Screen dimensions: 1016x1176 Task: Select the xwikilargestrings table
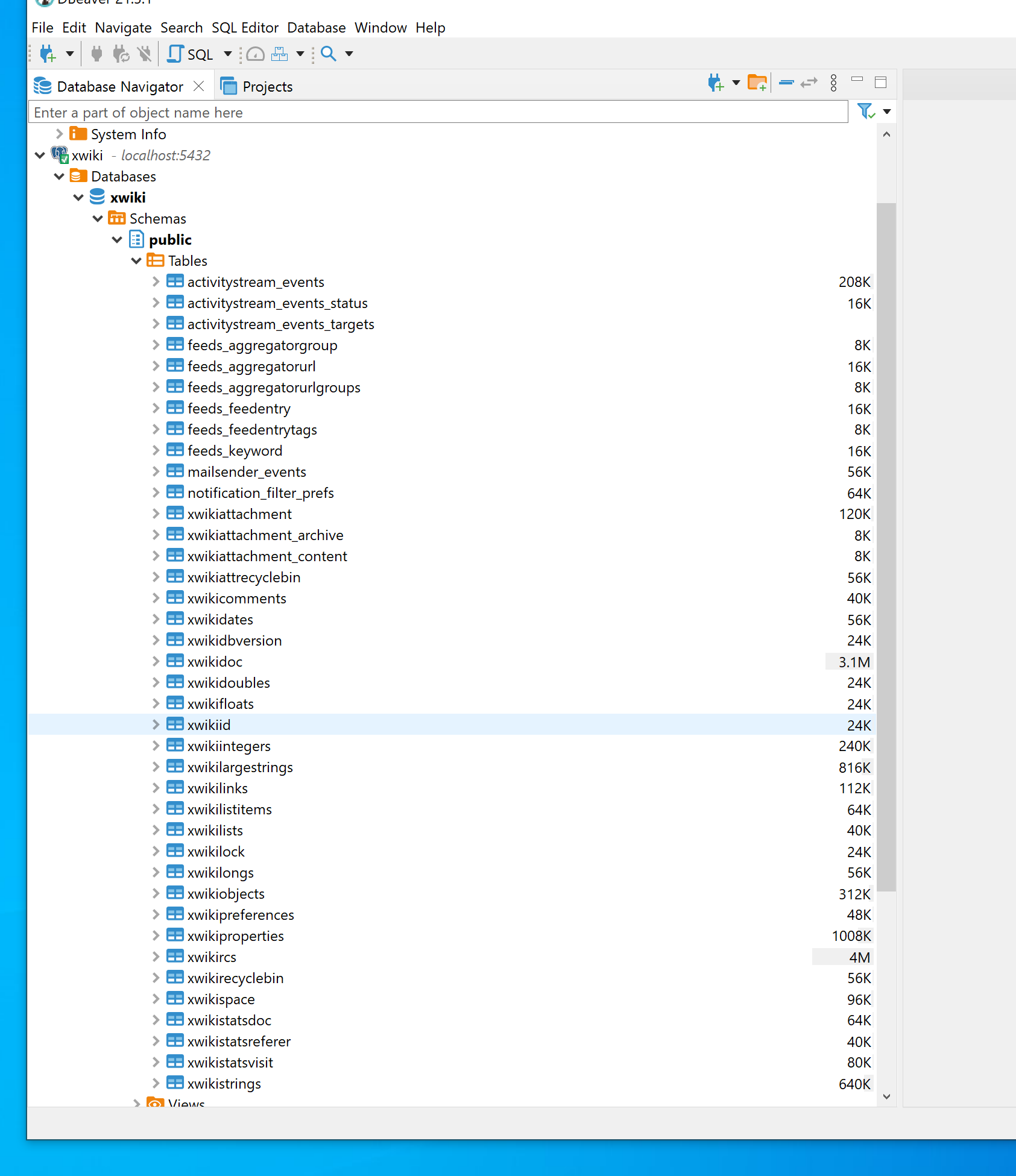click(240, 767)
